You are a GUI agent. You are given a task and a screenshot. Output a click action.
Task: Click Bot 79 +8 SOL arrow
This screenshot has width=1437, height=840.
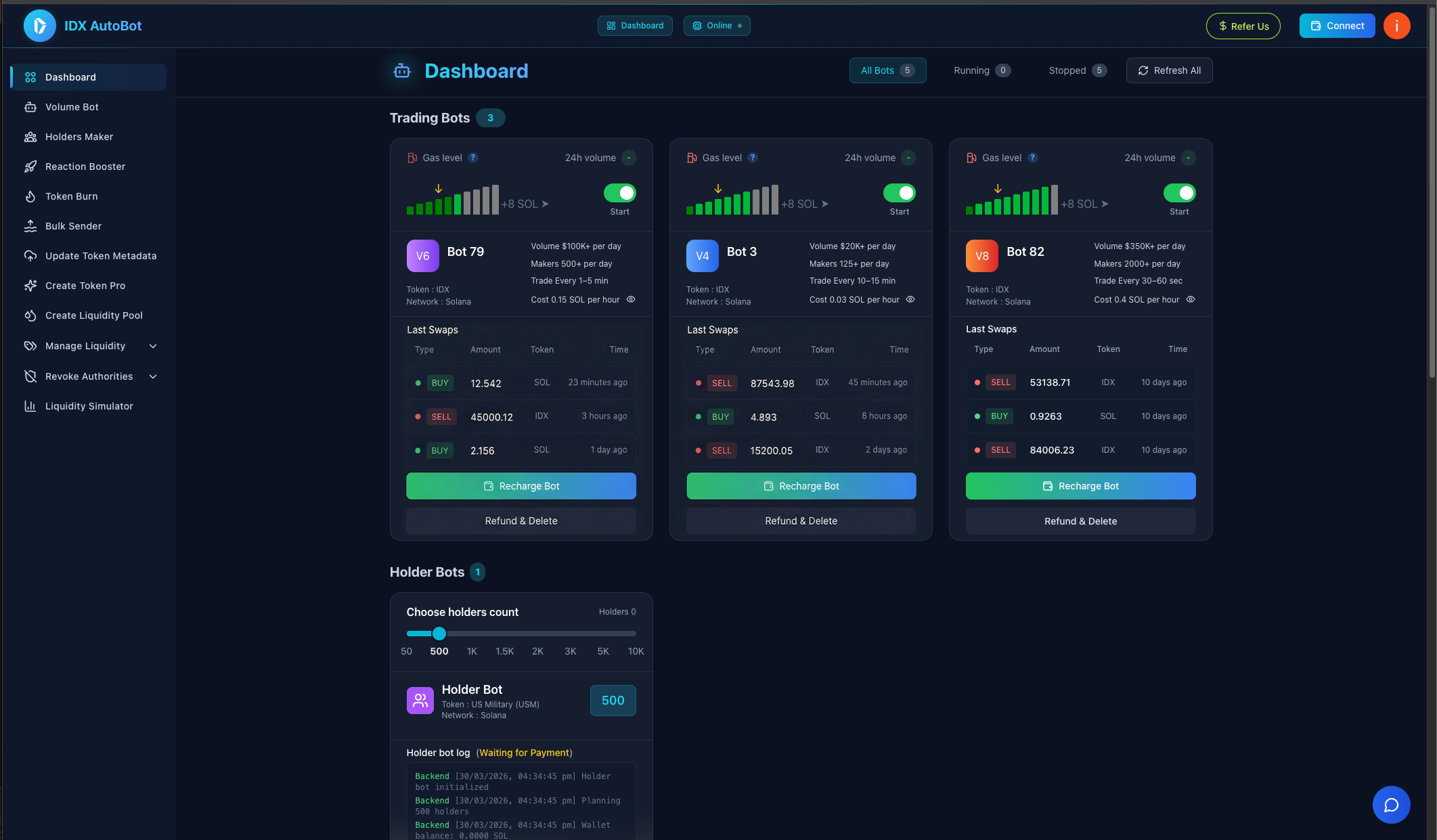click(x=546, y=204)
